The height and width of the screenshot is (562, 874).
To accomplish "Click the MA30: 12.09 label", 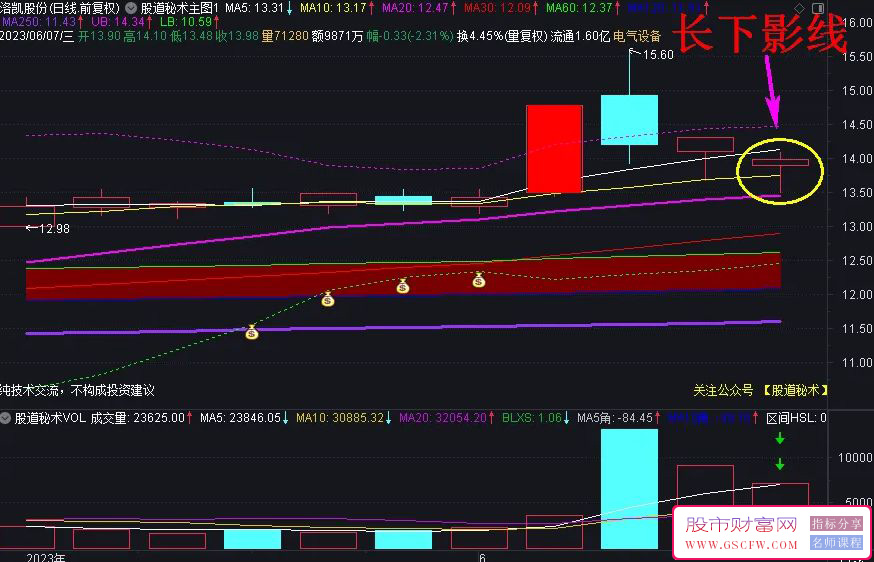I will coord(497,8).
